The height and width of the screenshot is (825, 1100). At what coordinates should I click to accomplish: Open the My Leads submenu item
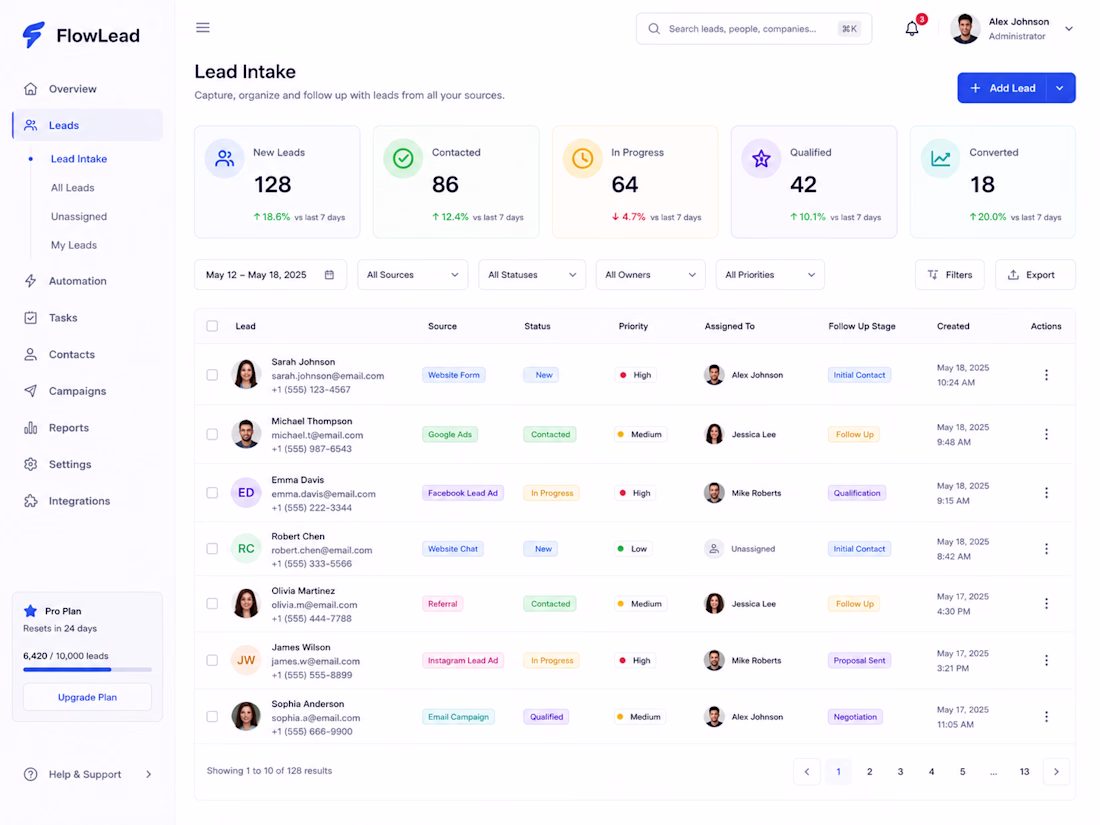coord(74,245)
